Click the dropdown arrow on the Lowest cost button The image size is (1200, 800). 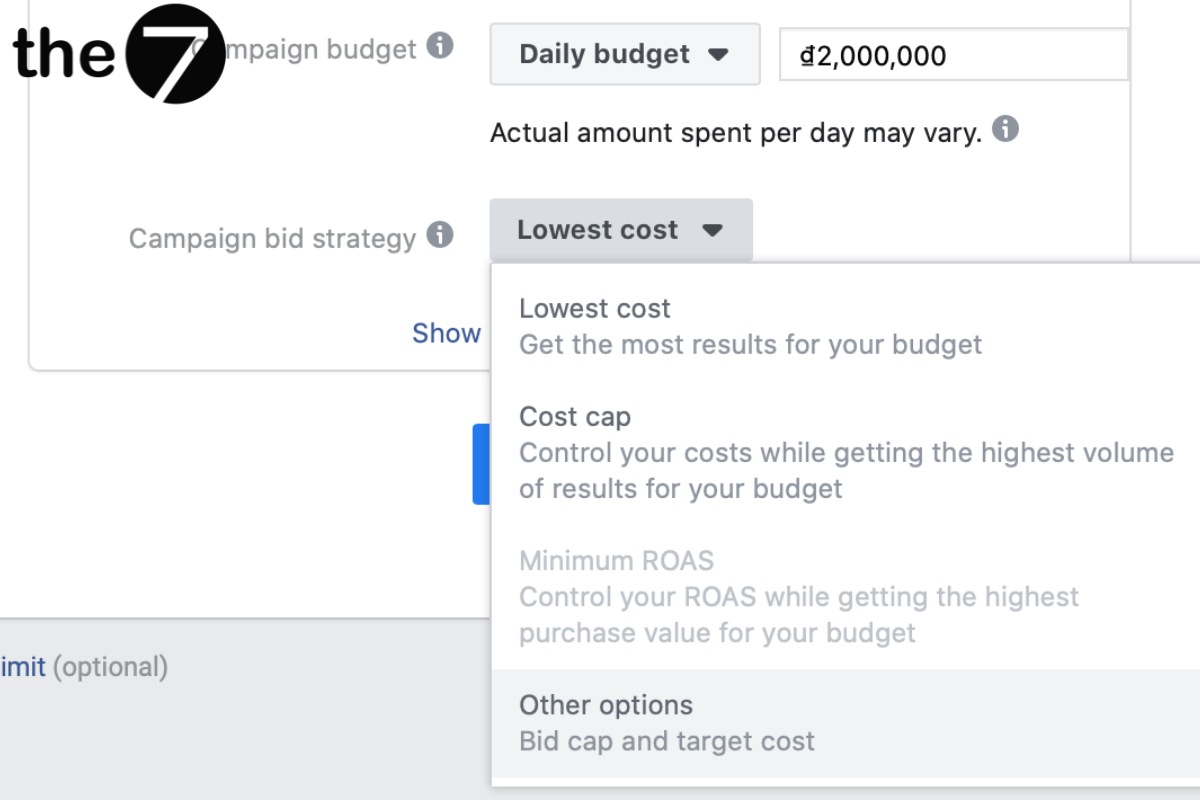click(x=712, y=229)
